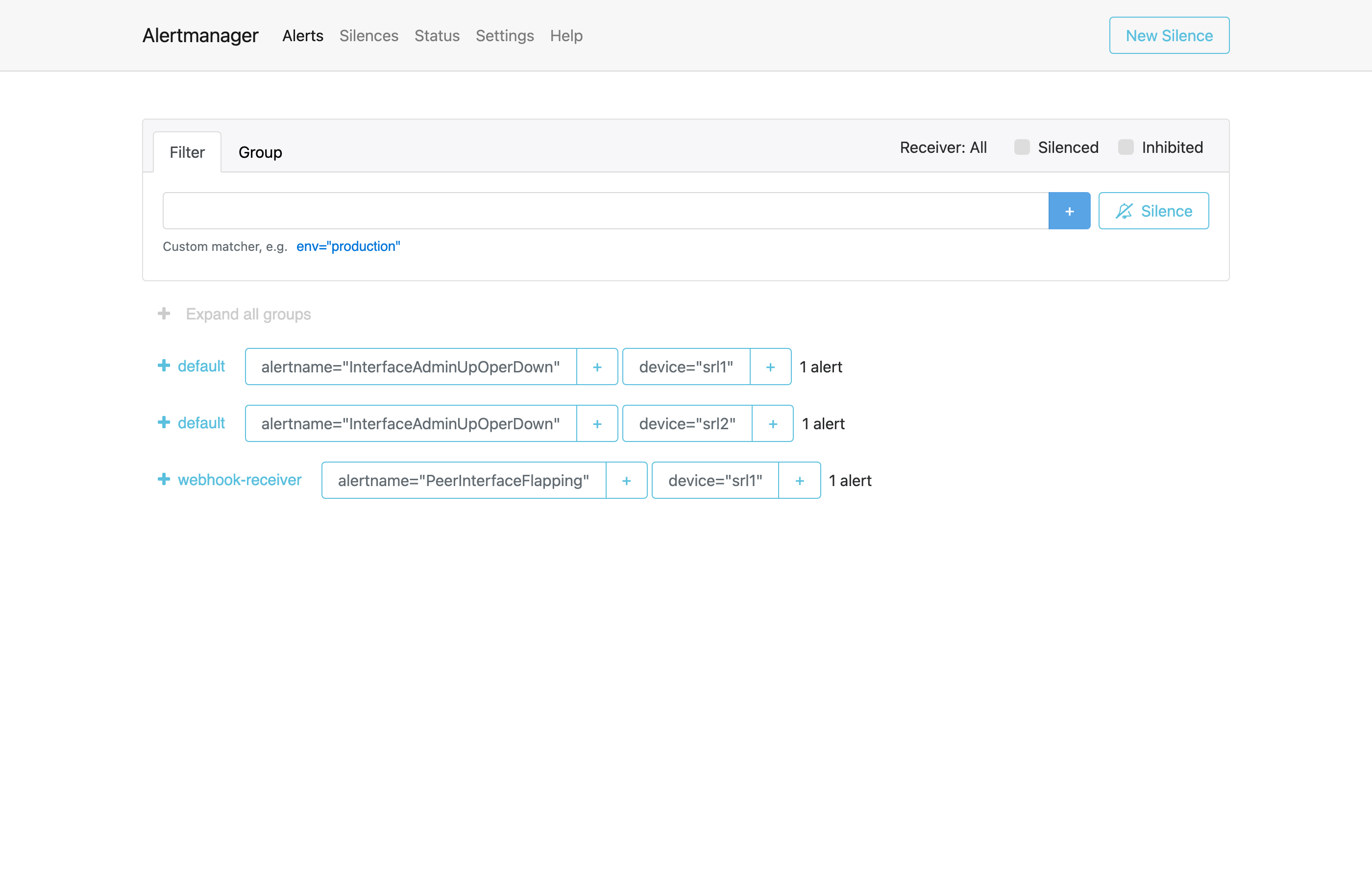Open the Receiver: All selector
Viewport: 1372px width, 882px height.
tap(943, 147)
